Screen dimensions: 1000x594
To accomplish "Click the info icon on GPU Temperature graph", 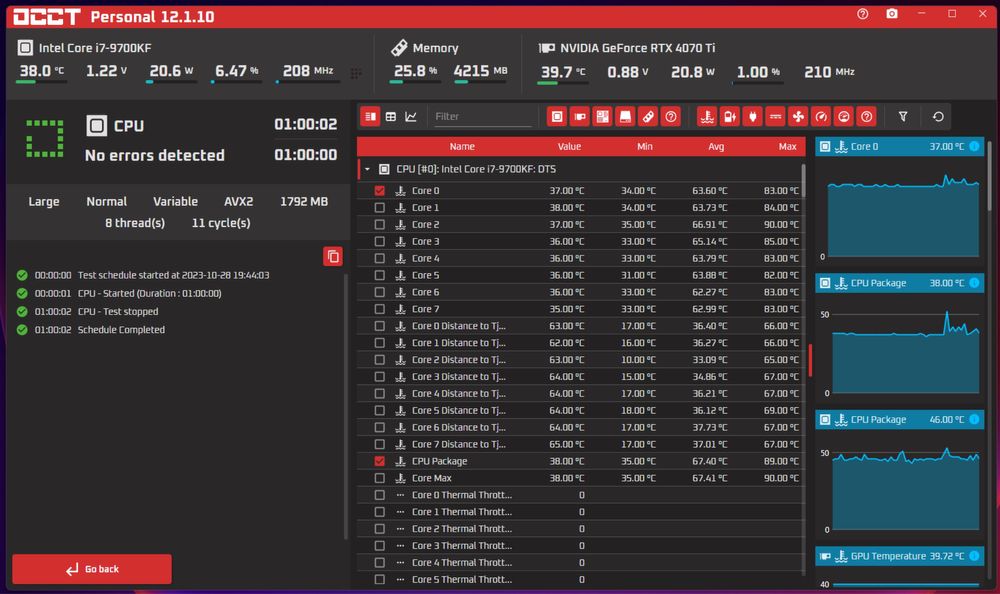I will (974, 556).
